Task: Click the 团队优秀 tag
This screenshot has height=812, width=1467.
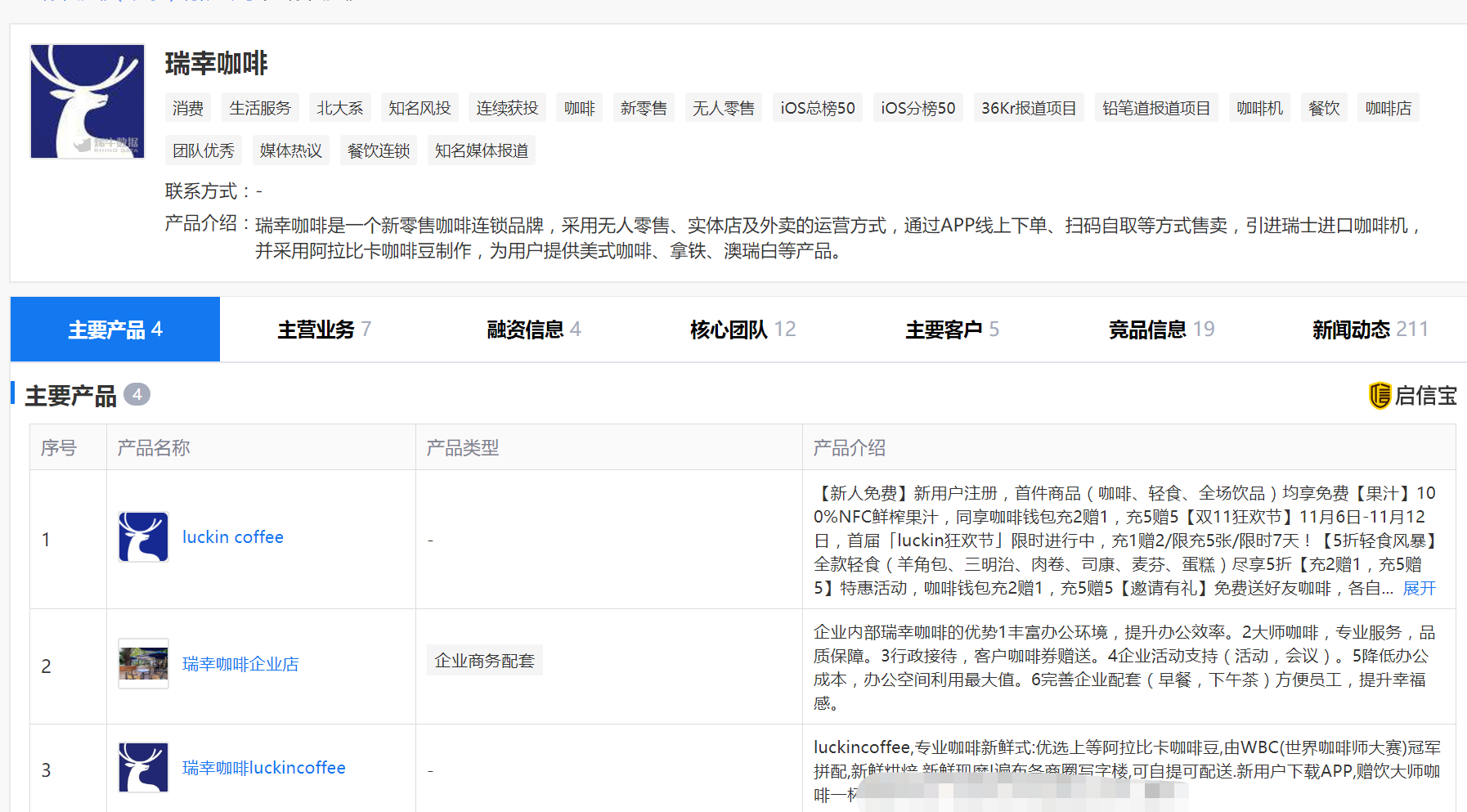Action: click(x=204, y=150)
